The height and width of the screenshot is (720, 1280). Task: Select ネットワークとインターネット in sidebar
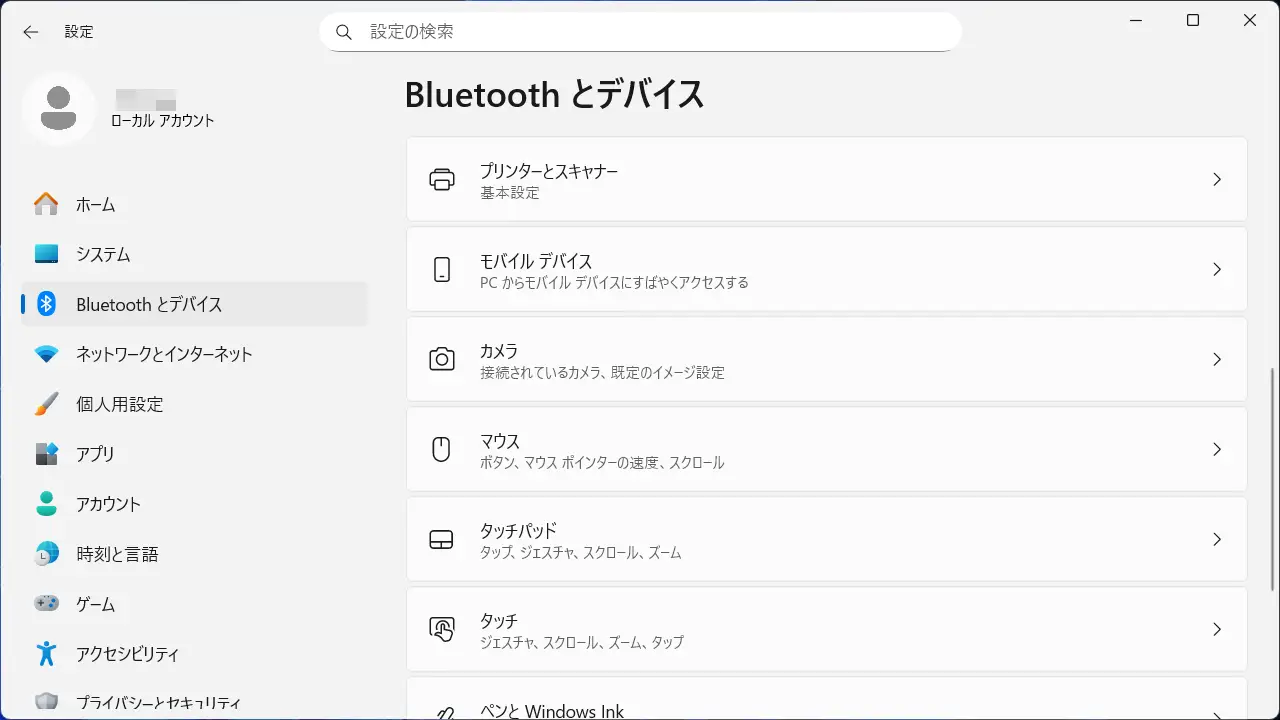164,354
